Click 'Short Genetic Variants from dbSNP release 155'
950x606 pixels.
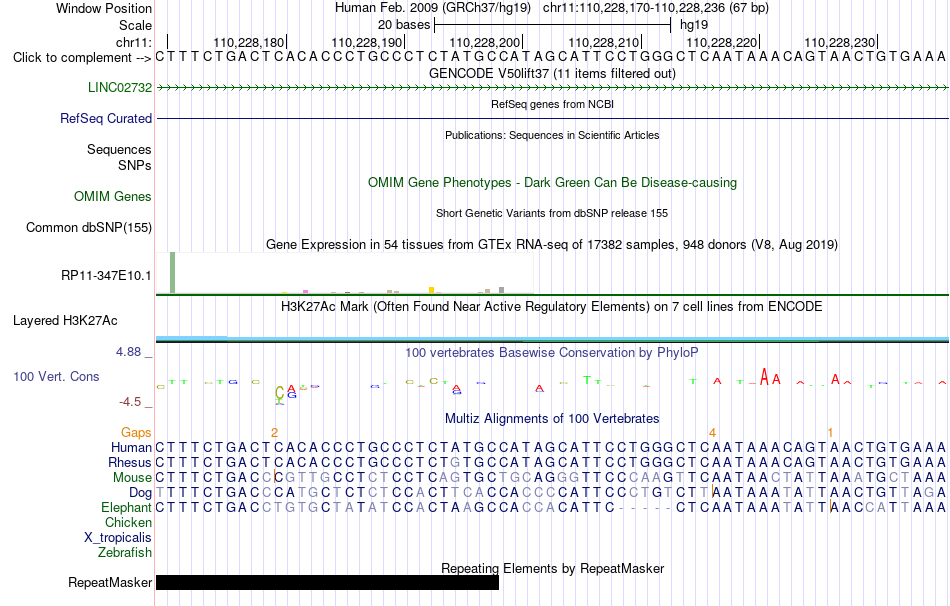(x=552, y=213)
